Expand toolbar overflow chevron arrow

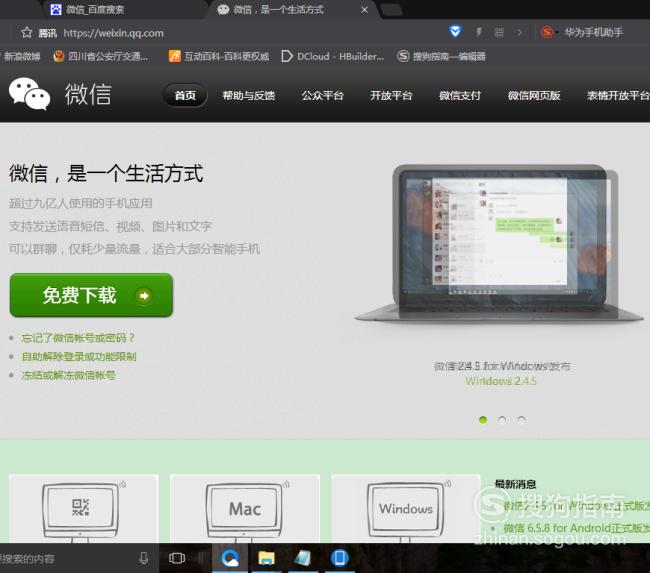[519, 32]
